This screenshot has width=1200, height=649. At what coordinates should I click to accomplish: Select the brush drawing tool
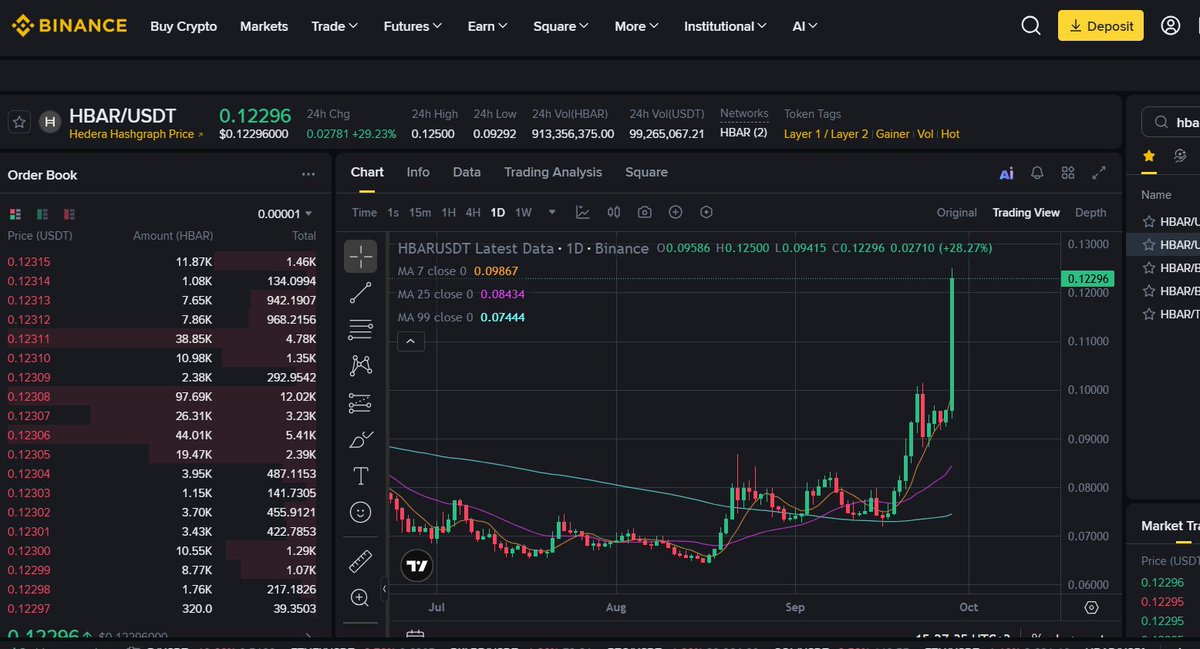coord(361,439)
